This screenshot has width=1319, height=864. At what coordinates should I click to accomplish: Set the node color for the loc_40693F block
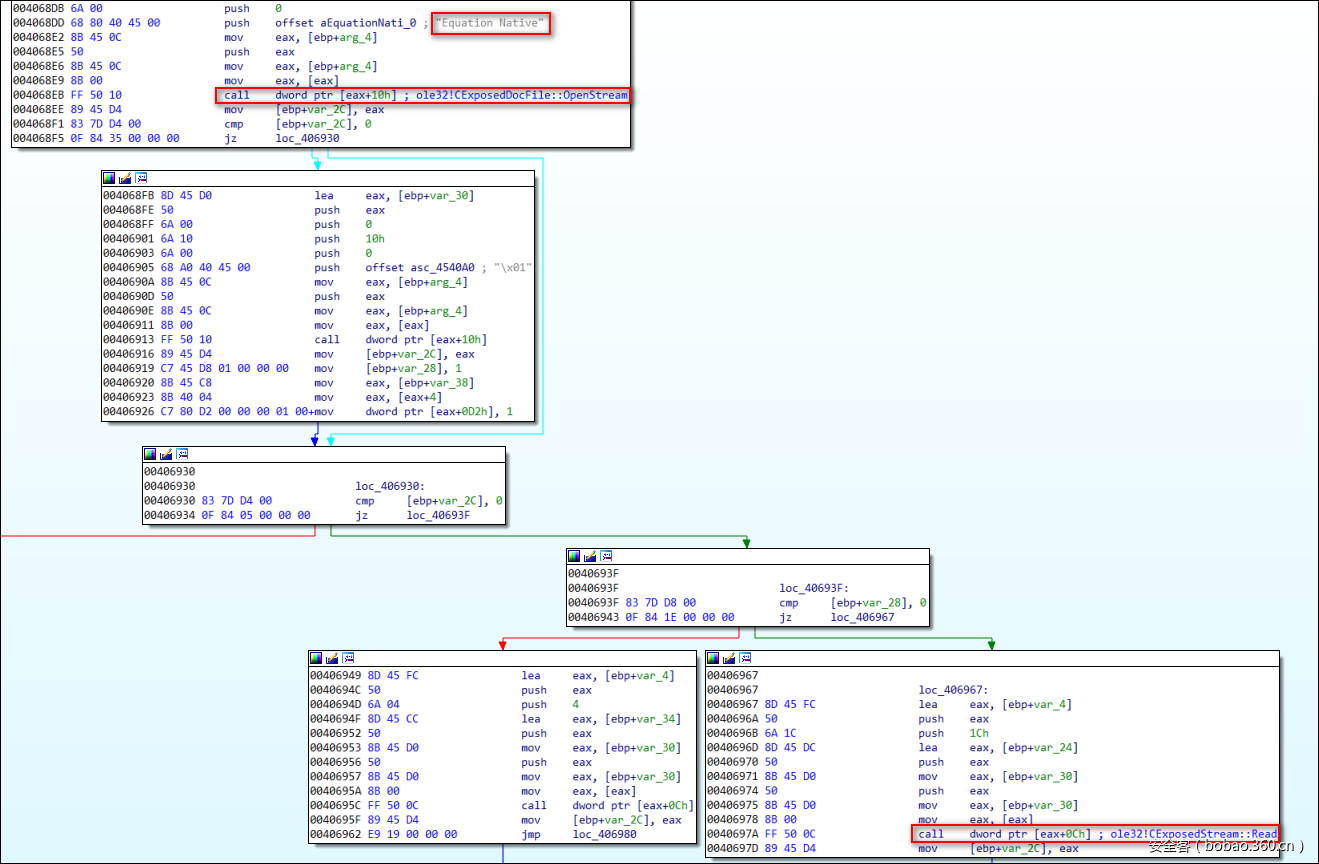pyautogui.click(x=574, y=556)
